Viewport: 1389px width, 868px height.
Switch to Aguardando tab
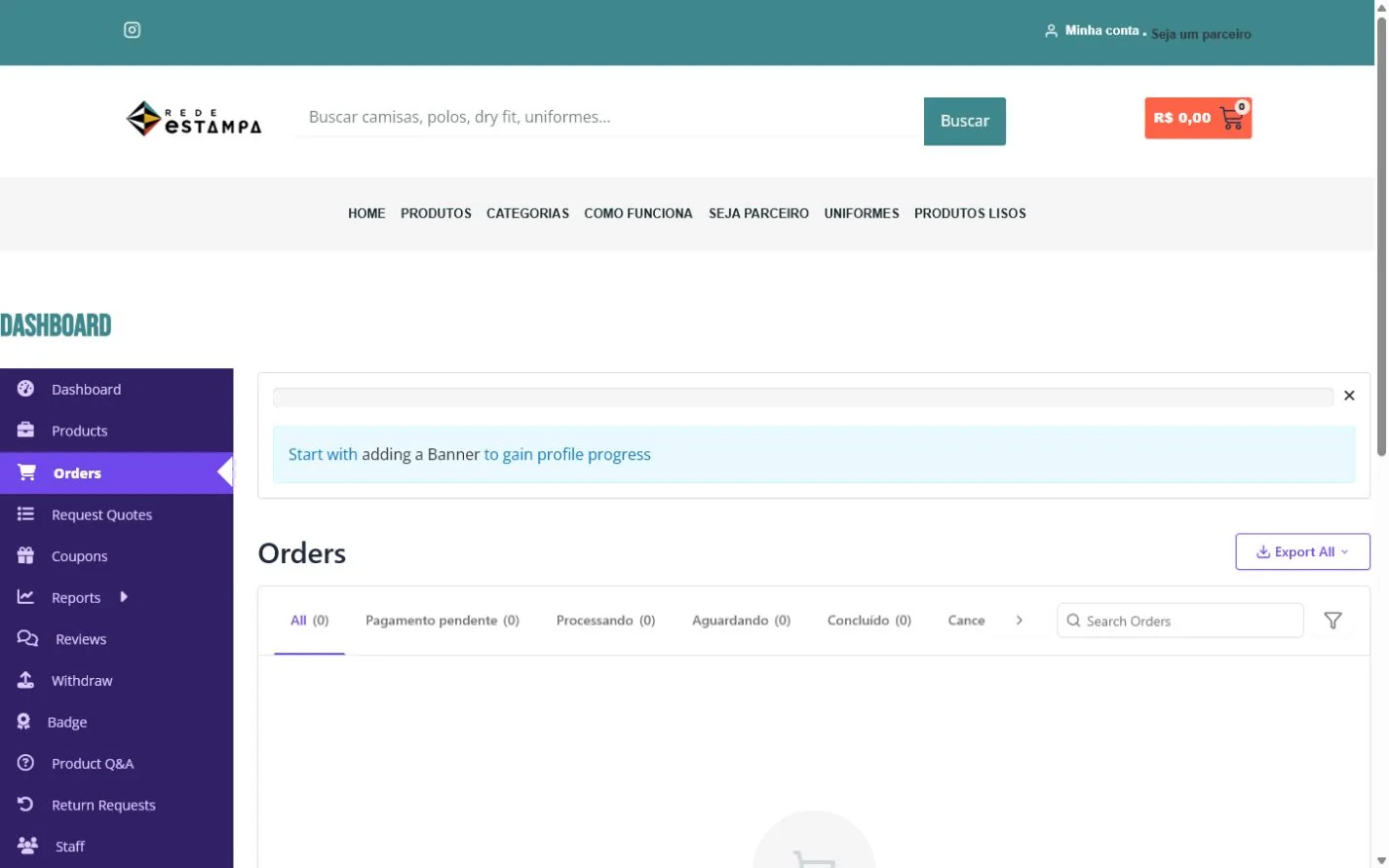tap(741, 620)
